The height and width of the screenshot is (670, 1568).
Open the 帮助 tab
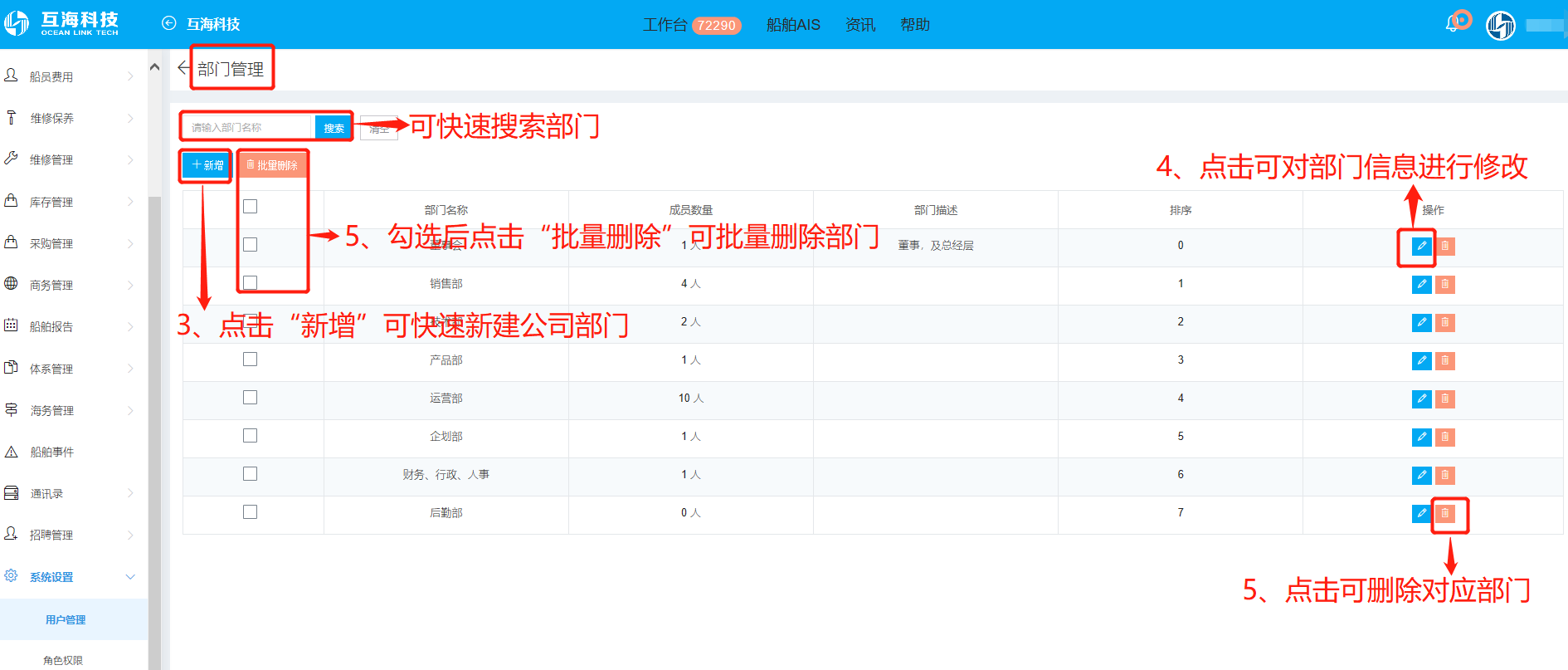pyautogui.click(x=915, y=25)
